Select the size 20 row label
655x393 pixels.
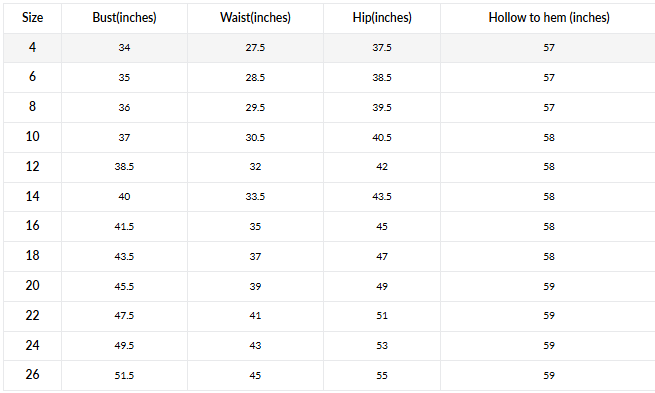(x=33, y=286)
